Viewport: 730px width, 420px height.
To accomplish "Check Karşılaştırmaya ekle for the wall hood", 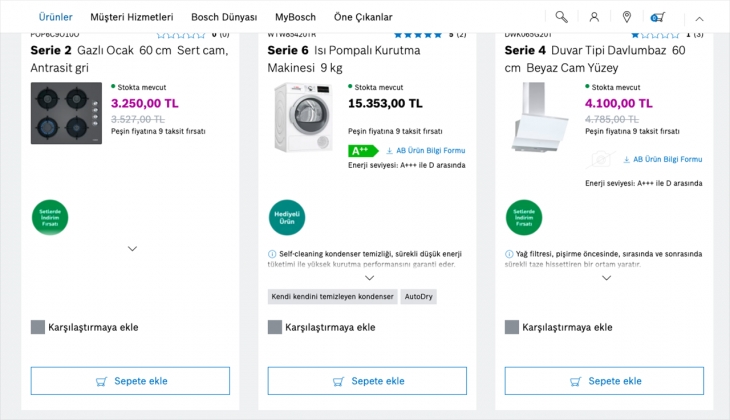I will [512, 327].
